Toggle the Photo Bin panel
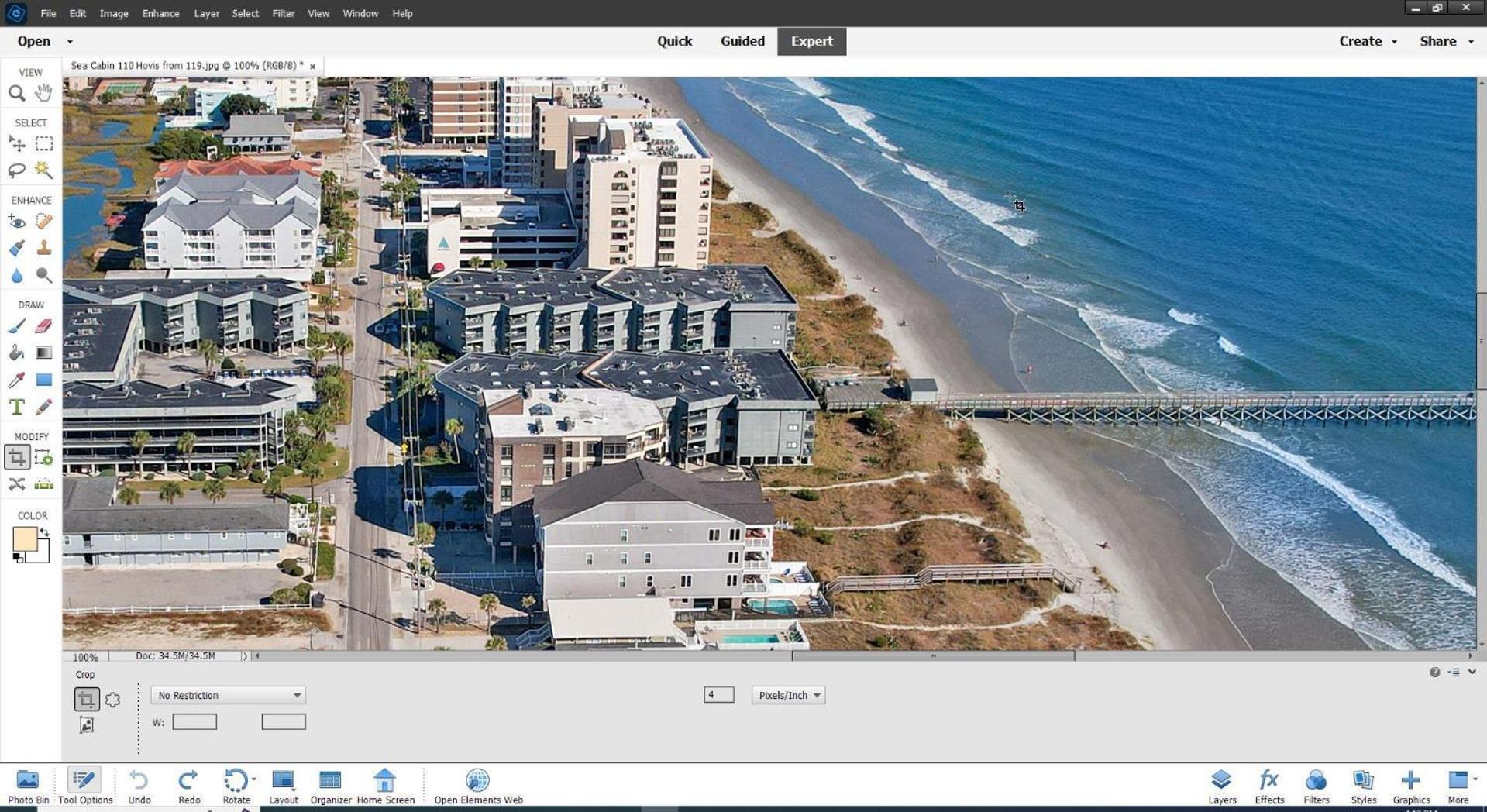This screenshot has height=812, width=1487. coord(28,786)
